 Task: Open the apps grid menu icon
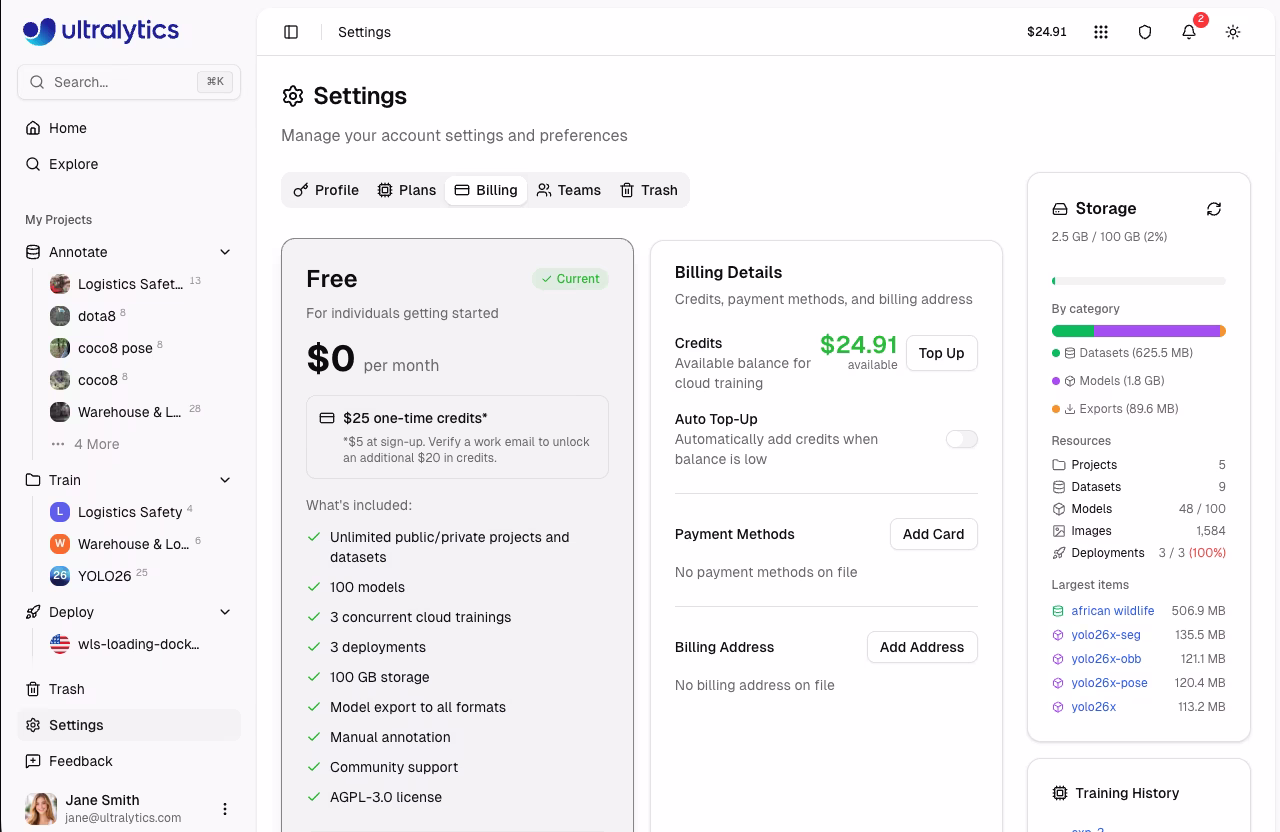1101,32
